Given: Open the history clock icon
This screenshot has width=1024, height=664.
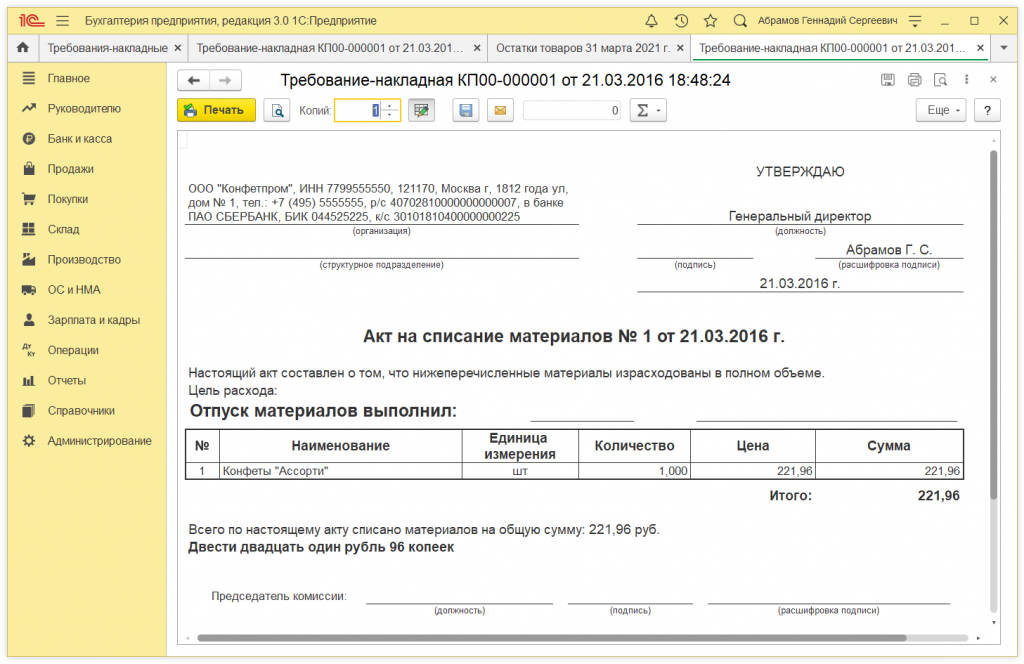Looking at the screenshot, I should (681, 20).
